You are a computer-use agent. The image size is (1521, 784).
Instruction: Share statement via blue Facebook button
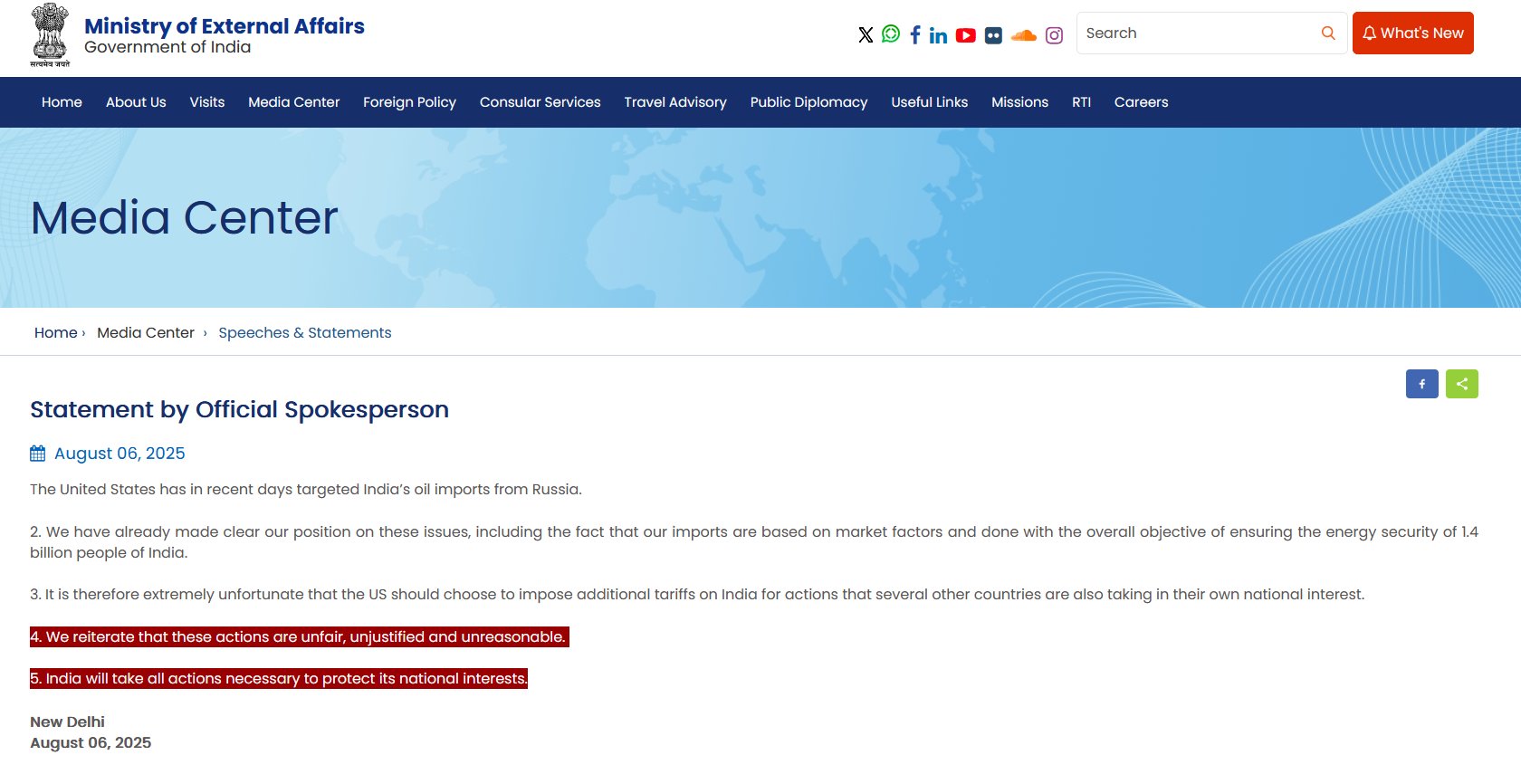(x=1421, y=384)
